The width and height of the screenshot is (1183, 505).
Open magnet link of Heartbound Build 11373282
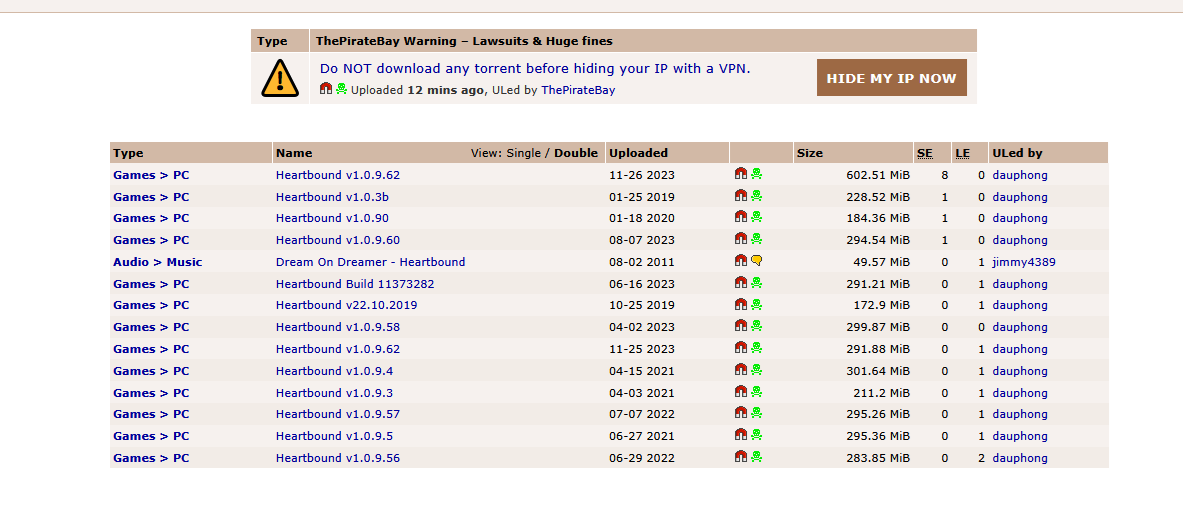pyautogui.click(x=741, y=282)
